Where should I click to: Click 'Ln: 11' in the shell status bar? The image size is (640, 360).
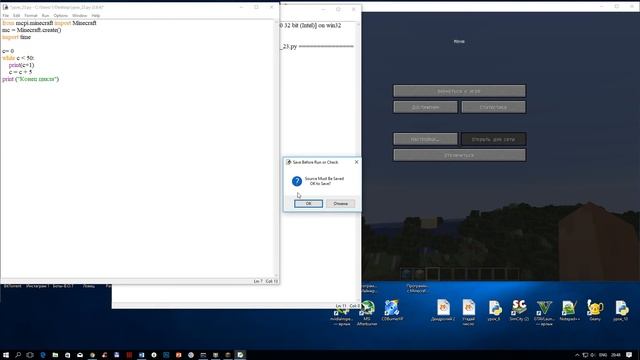click(x=341, y=306)
